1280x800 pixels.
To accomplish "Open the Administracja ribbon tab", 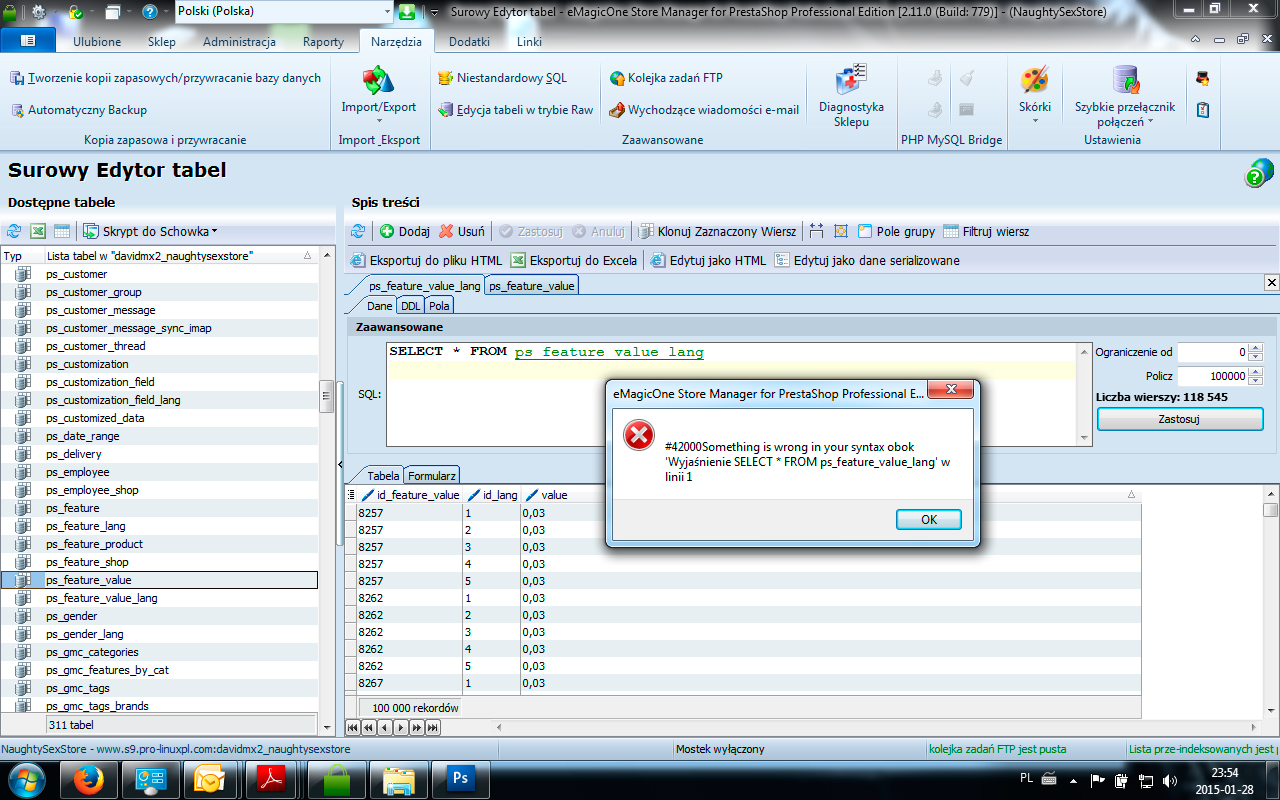I will click(239, 42).
